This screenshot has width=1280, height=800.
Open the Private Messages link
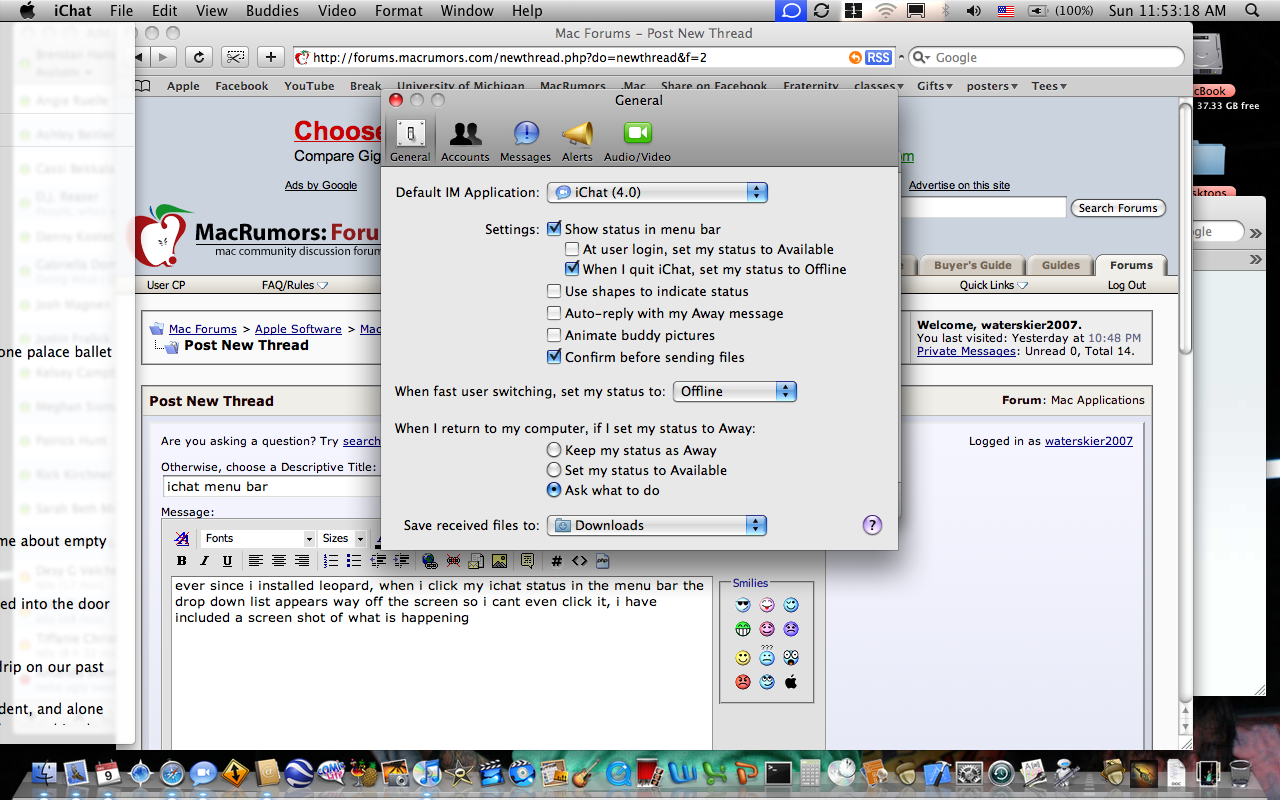[965, 351]
